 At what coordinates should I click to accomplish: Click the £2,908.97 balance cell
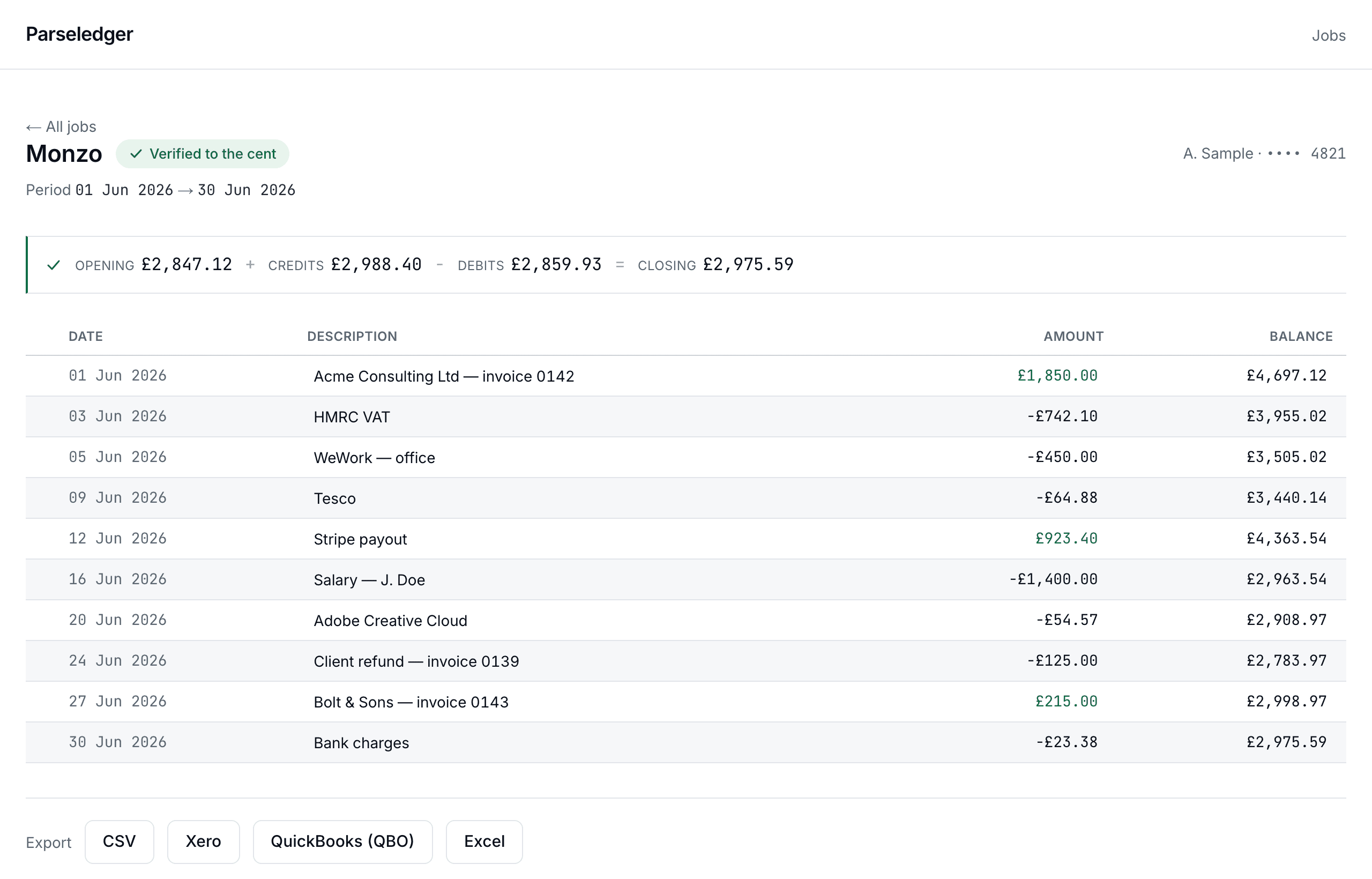pos(1286,620)
